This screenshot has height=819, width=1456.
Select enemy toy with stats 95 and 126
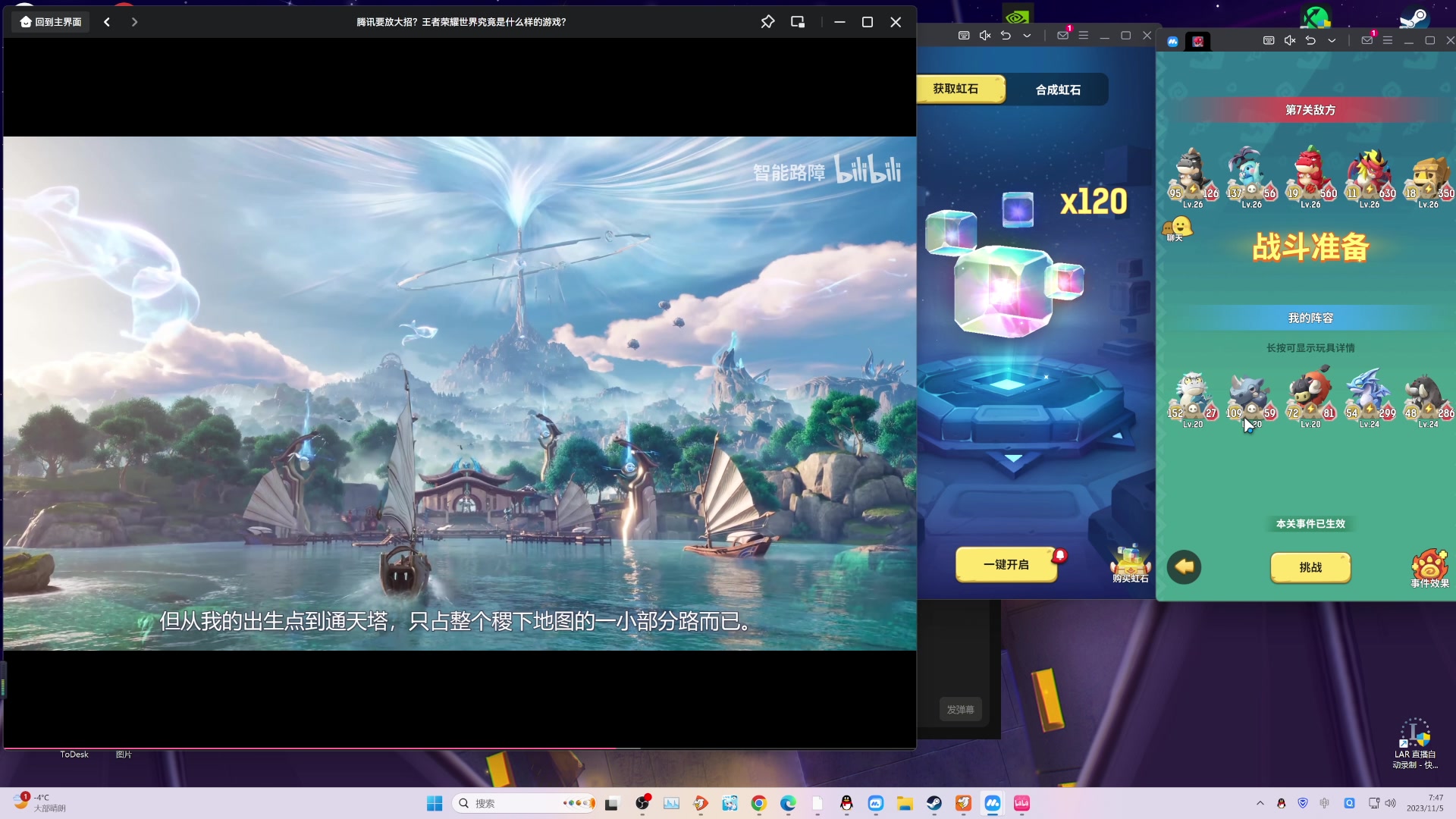(1192, 178)
